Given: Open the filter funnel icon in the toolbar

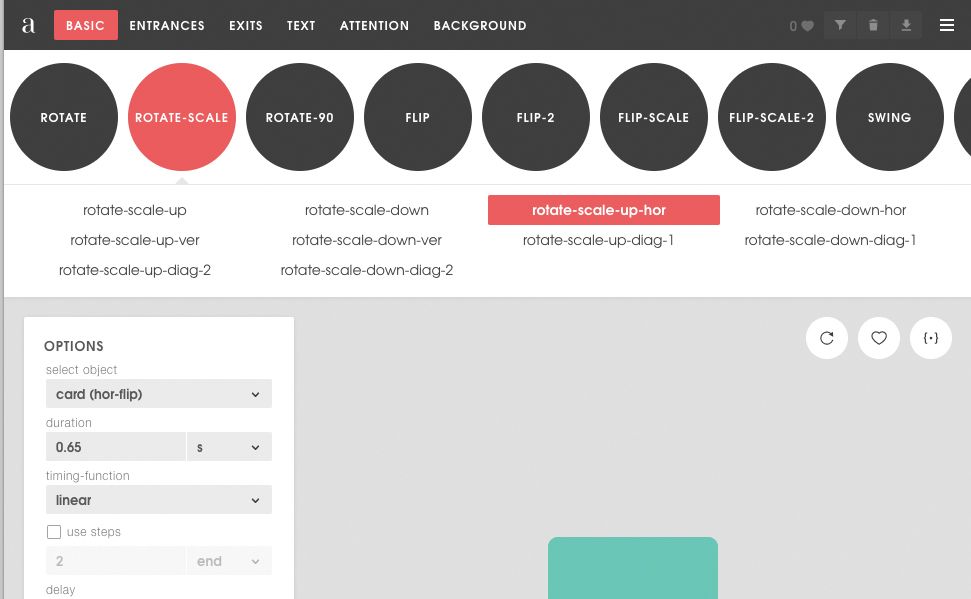Looking at the screenshot, I should (839, 25).
